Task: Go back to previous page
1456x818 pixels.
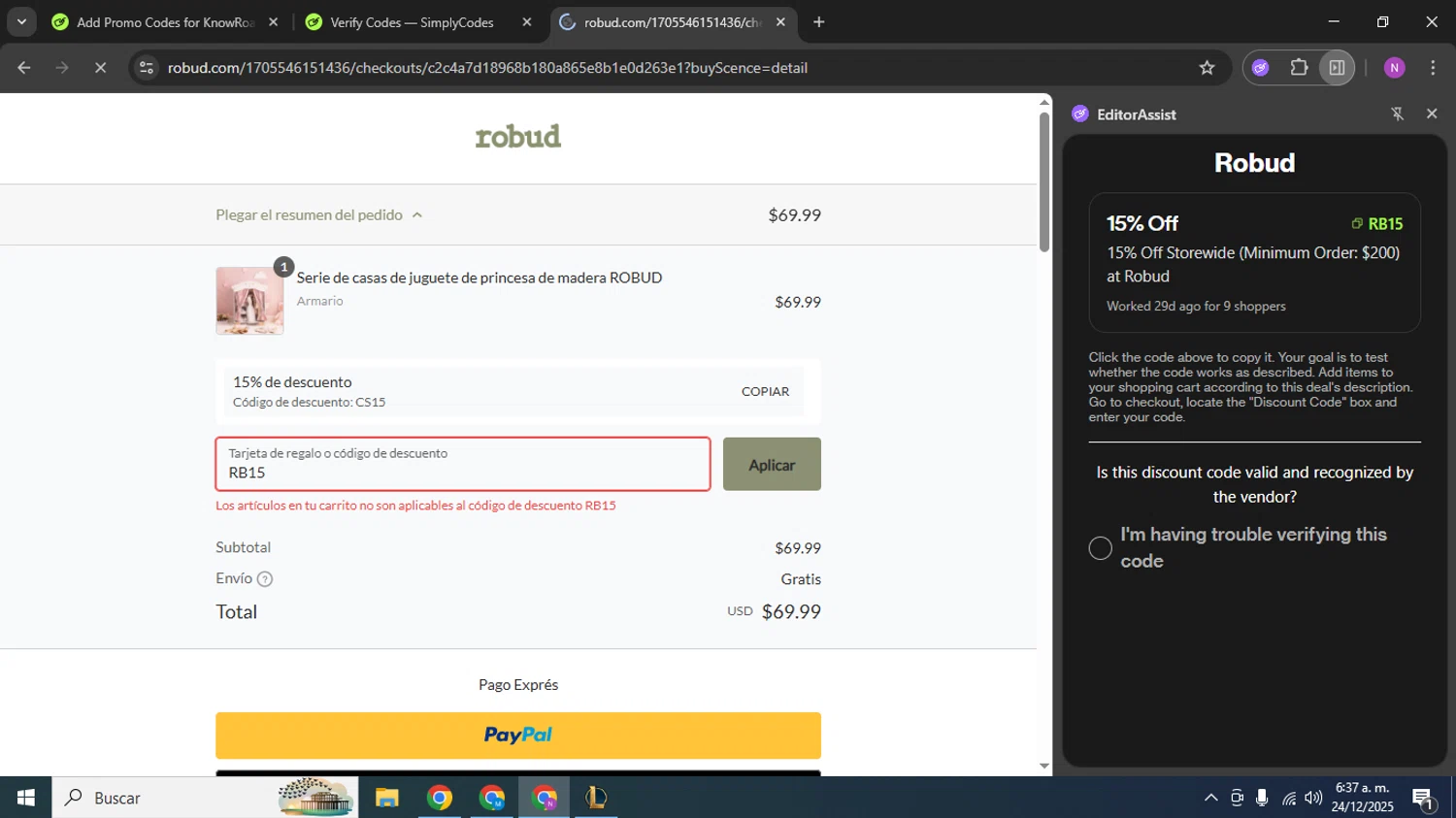Action: [x=24, y=68]
